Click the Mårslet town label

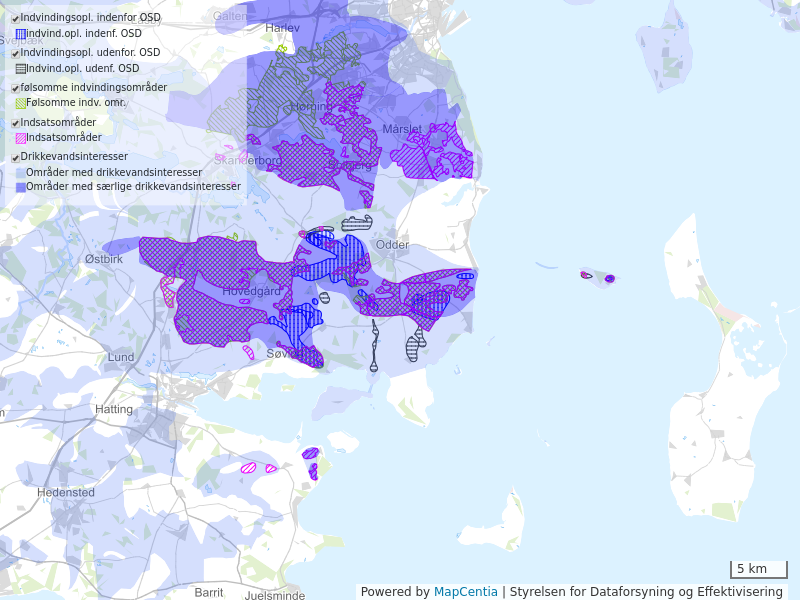pos(402,129)
